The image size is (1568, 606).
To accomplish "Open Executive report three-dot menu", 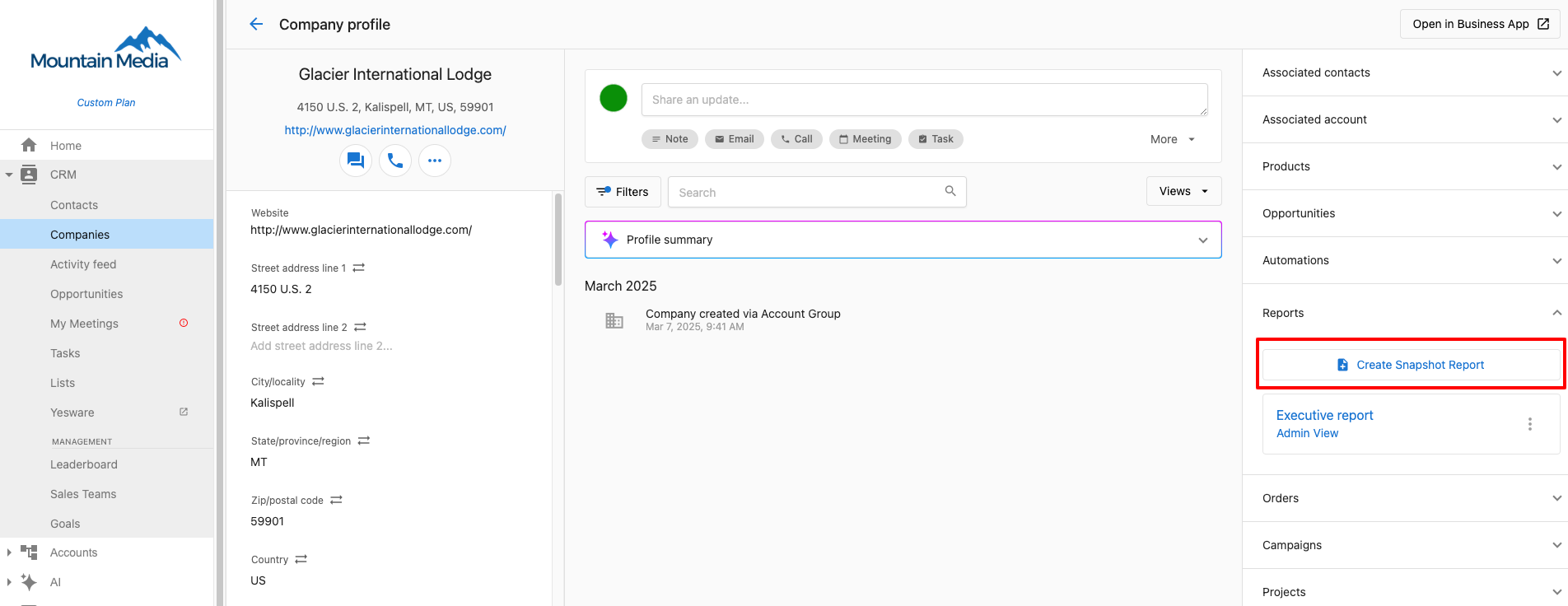I will coord(1530,424).
